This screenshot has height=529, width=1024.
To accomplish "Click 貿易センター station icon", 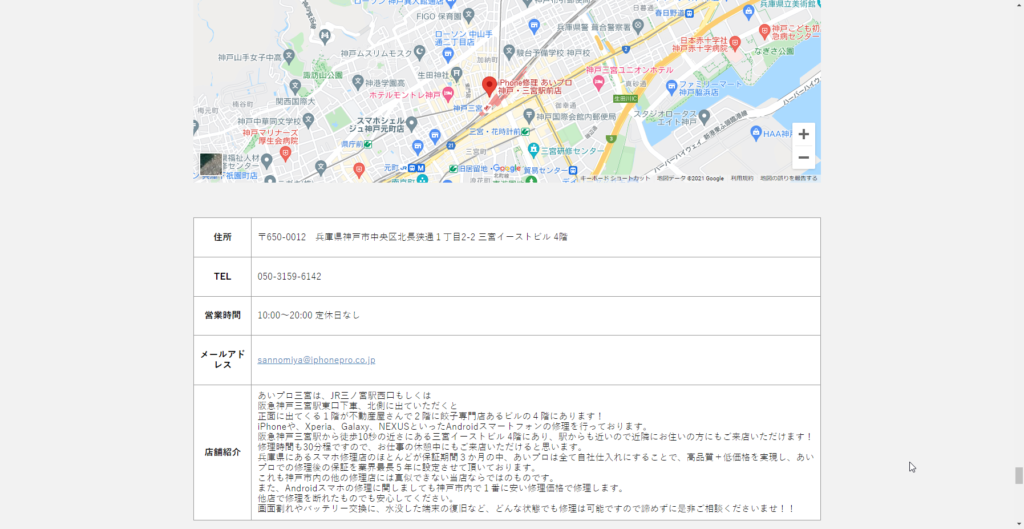I will tap(573, 170).
